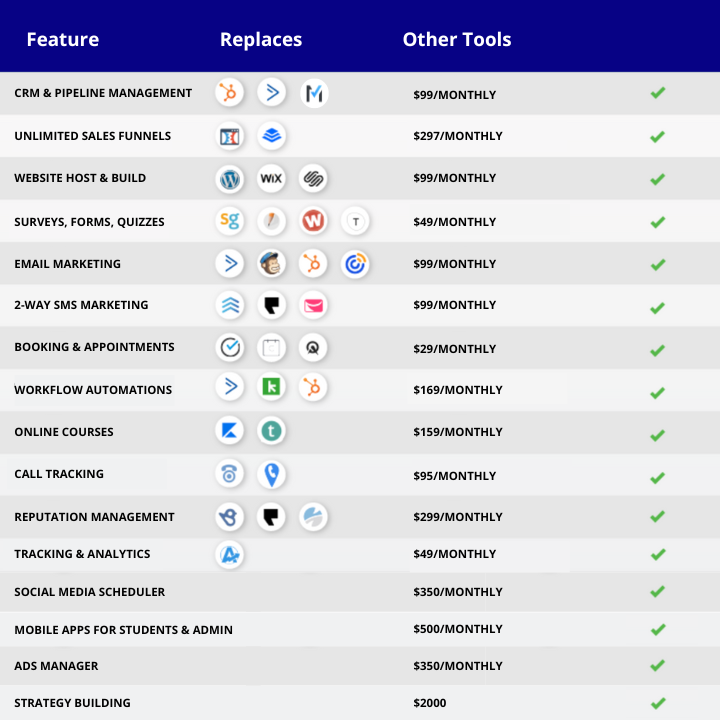This screenshot has width=720, height=720.
Task: Click the $2000 price
Action: click(430, 703)
